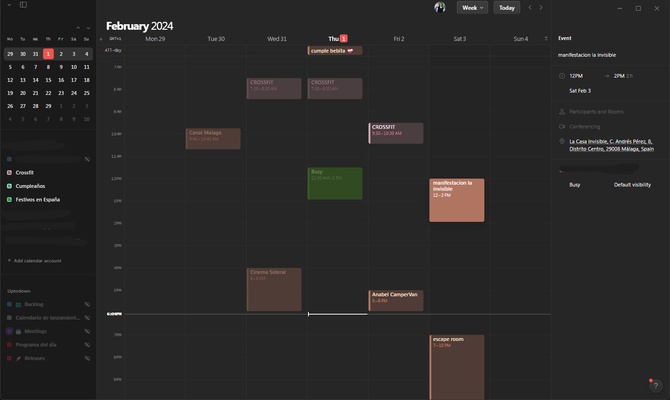
Task: Show next month in mini calendar
Action: pyautogui.click(x=88, y=28)
